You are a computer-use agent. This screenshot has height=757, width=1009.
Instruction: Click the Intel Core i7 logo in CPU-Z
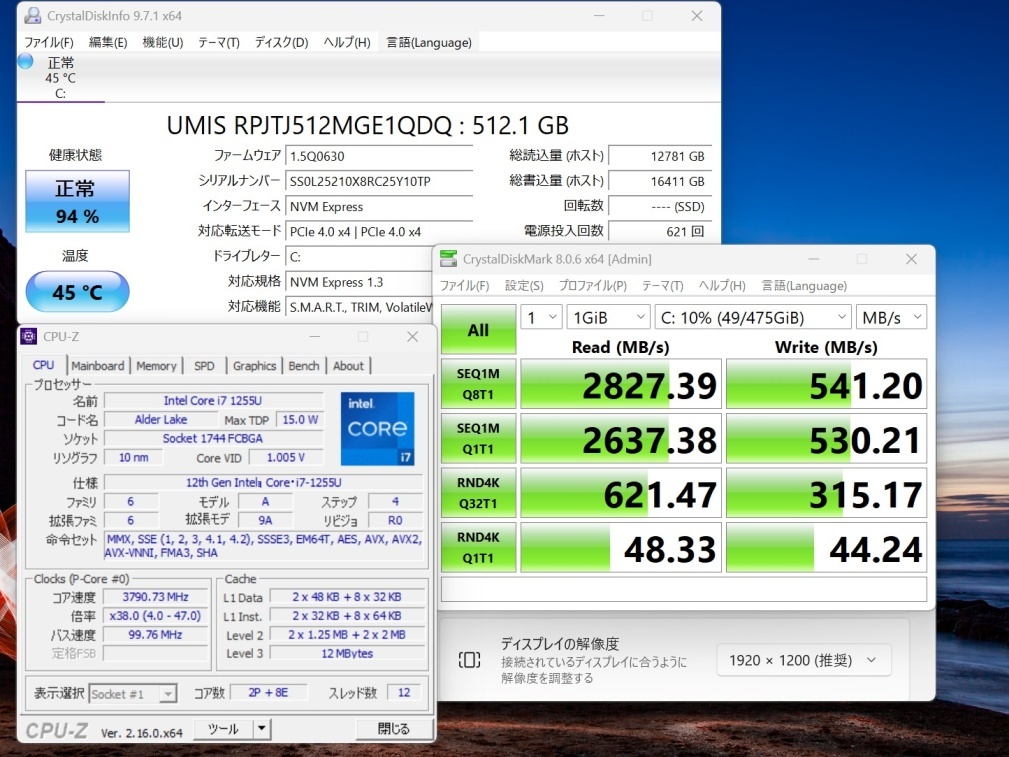pyautogui.click(x=377, y=428)
